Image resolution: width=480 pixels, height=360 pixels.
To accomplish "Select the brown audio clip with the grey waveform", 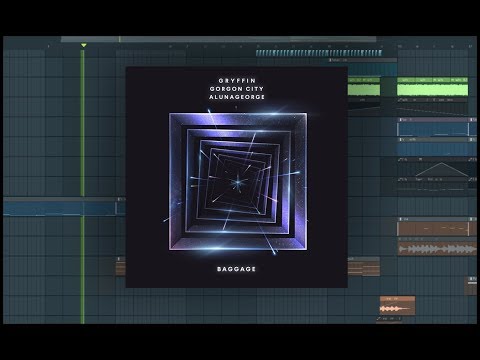I will pos(437,247).
